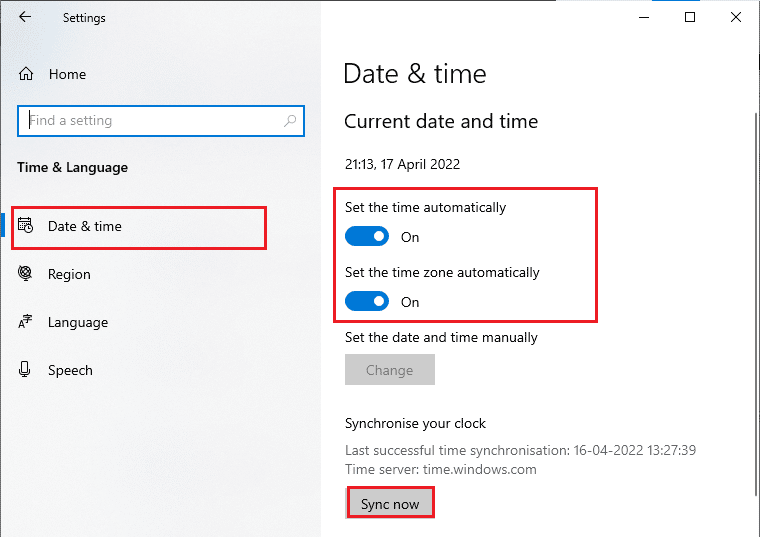This screenshot has width=760, height=537.
Task: Click the Time & Language section label
Action: click(x=73, y=168)
